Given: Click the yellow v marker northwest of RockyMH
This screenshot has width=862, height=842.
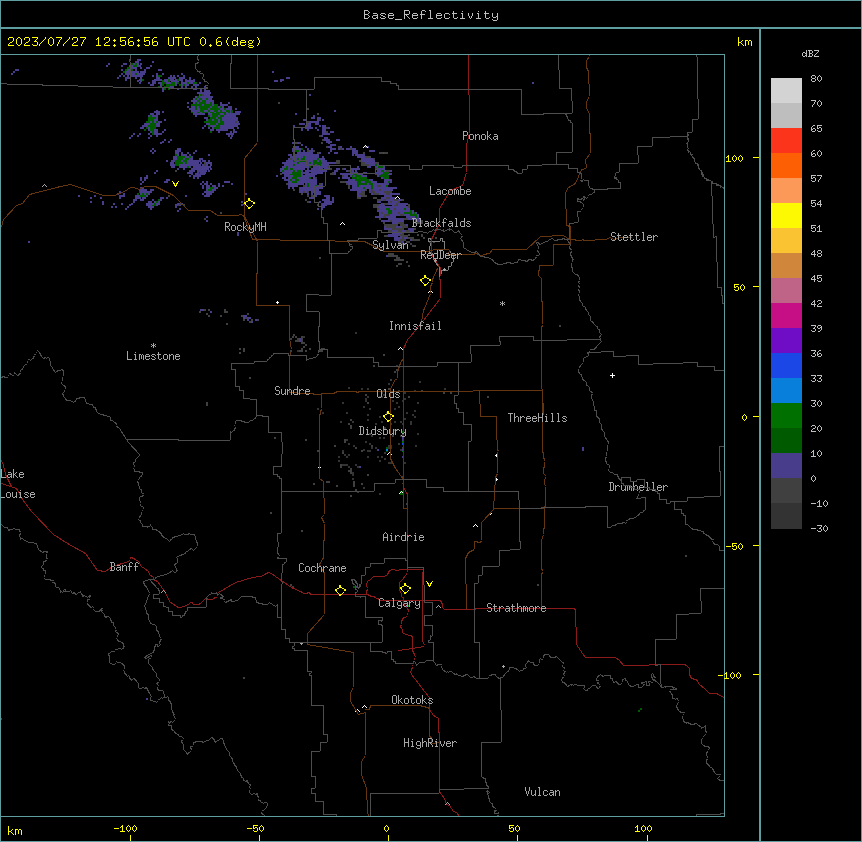Looking at the screenshot, I should (175, 184).
